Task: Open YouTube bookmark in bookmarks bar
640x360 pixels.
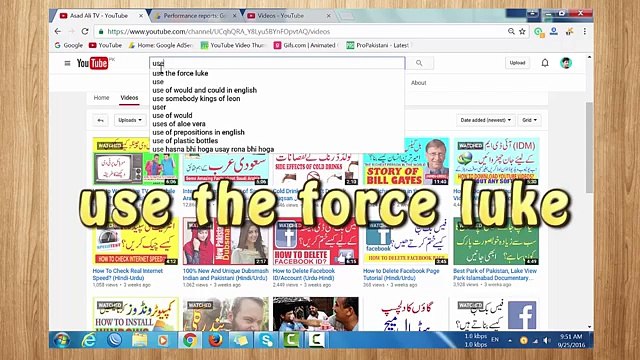Action: 105,45
